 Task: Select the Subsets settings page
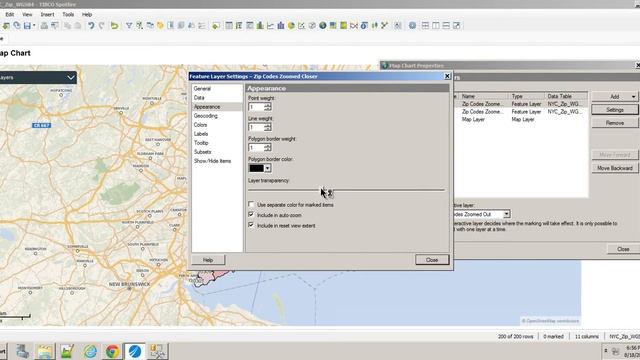pos(202,152)
